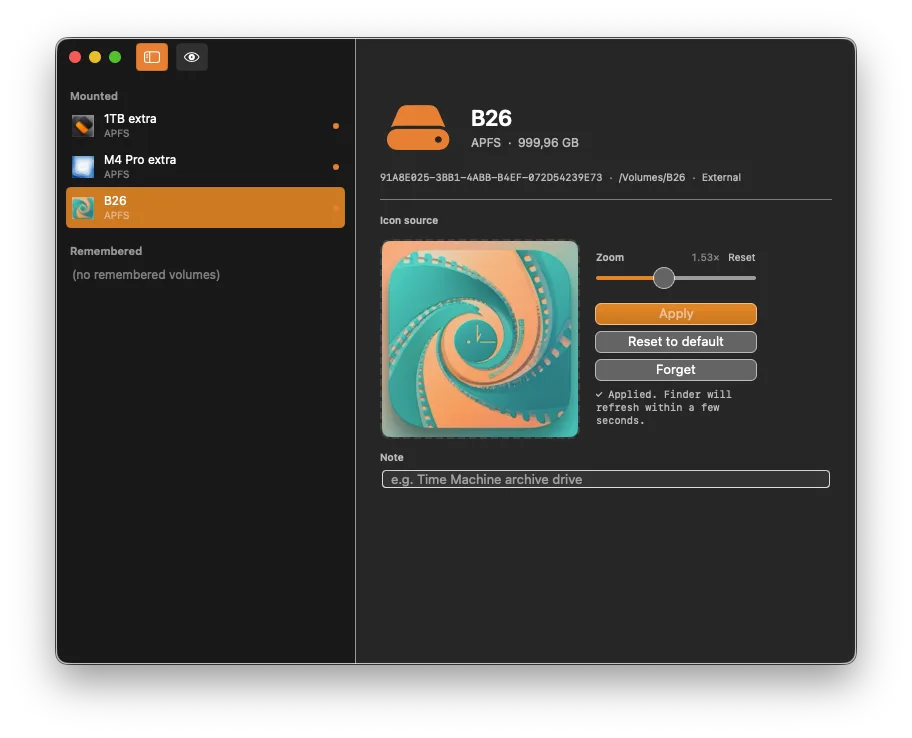Forget this volume
This screenshot has width=912, height=738.
click(676, 370)
